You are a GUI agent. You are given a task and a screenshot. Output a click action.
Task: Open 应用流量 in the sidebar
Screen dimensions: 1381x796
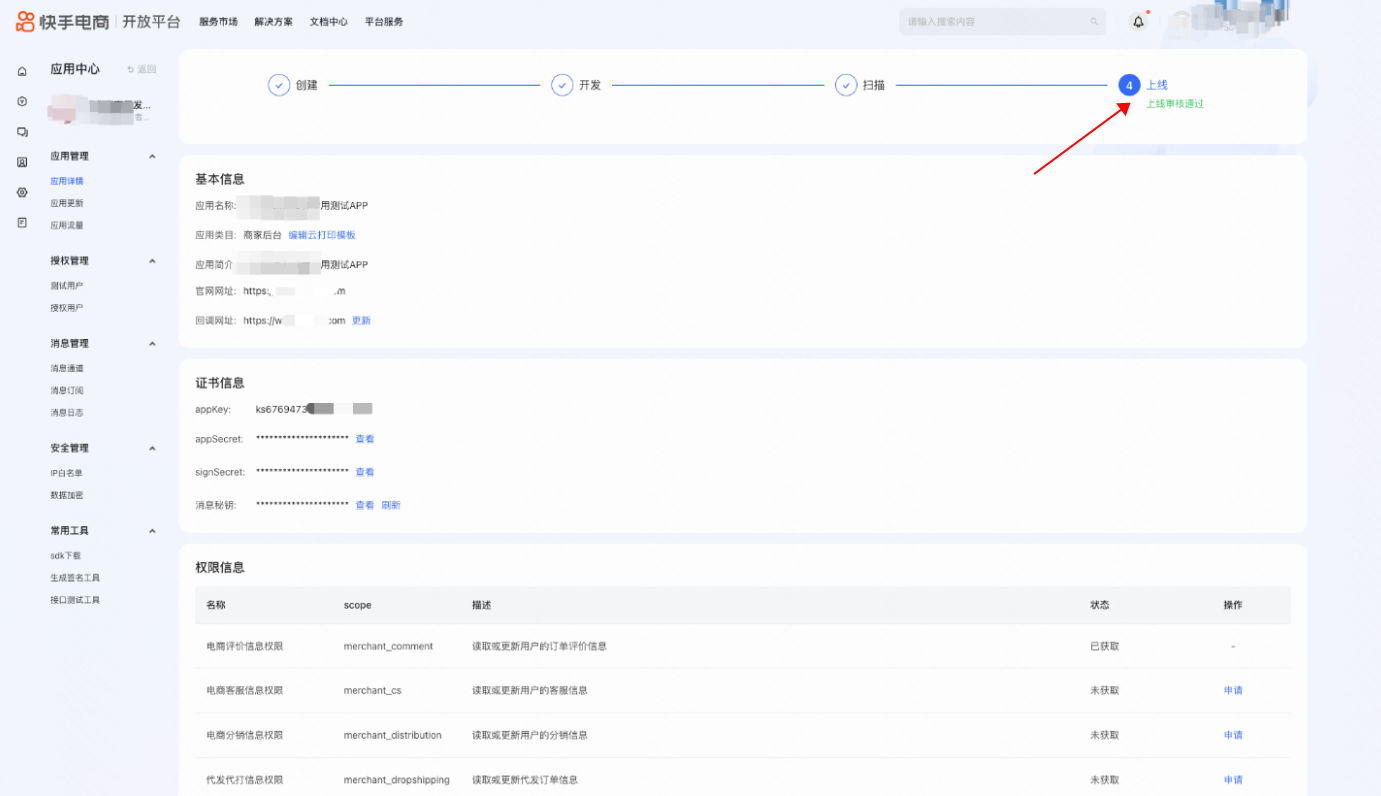pyautogui.click(x=67, y=226)
